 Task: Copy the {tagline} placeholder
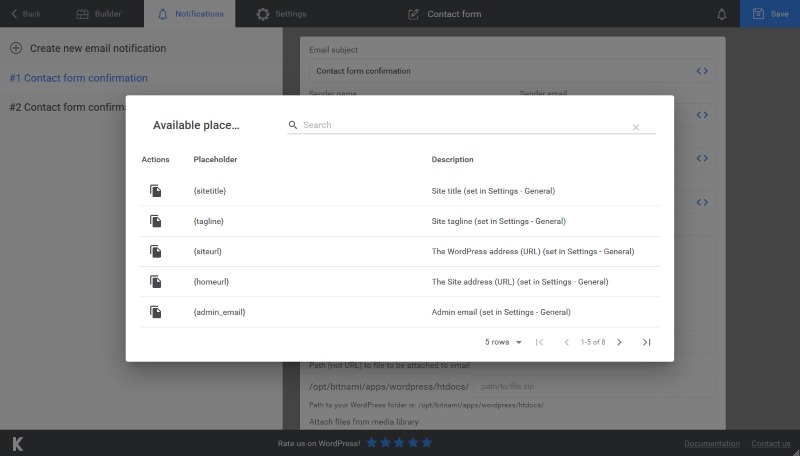[156, 221]
